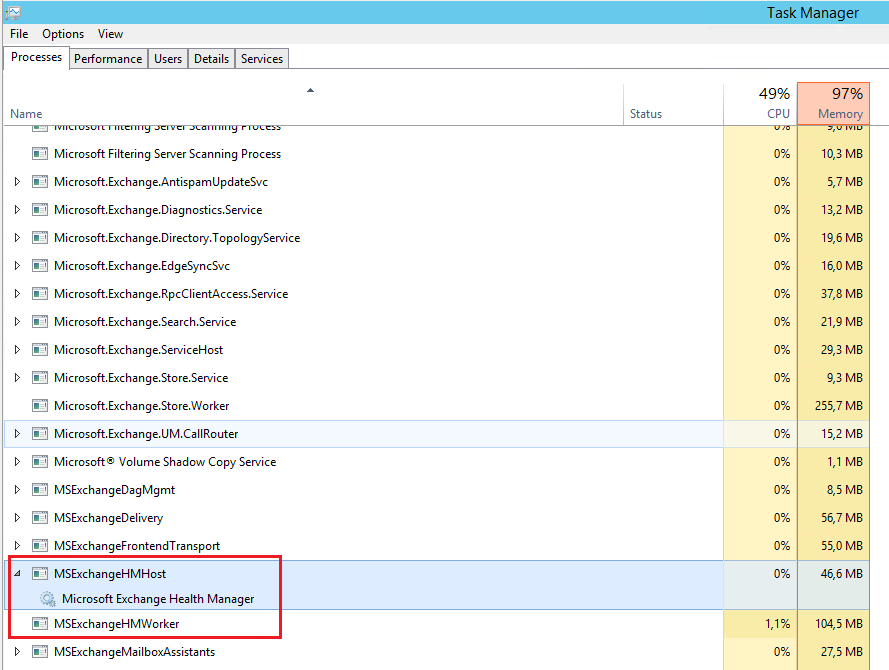Select the Processes tab

[36, 57]
